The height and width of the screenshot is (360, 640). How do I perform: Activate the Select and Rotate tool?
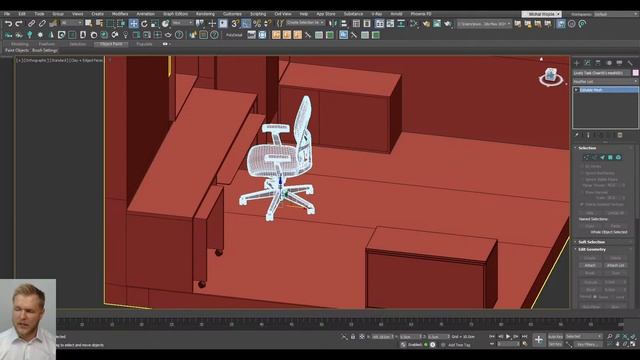[x=144, y=24]
